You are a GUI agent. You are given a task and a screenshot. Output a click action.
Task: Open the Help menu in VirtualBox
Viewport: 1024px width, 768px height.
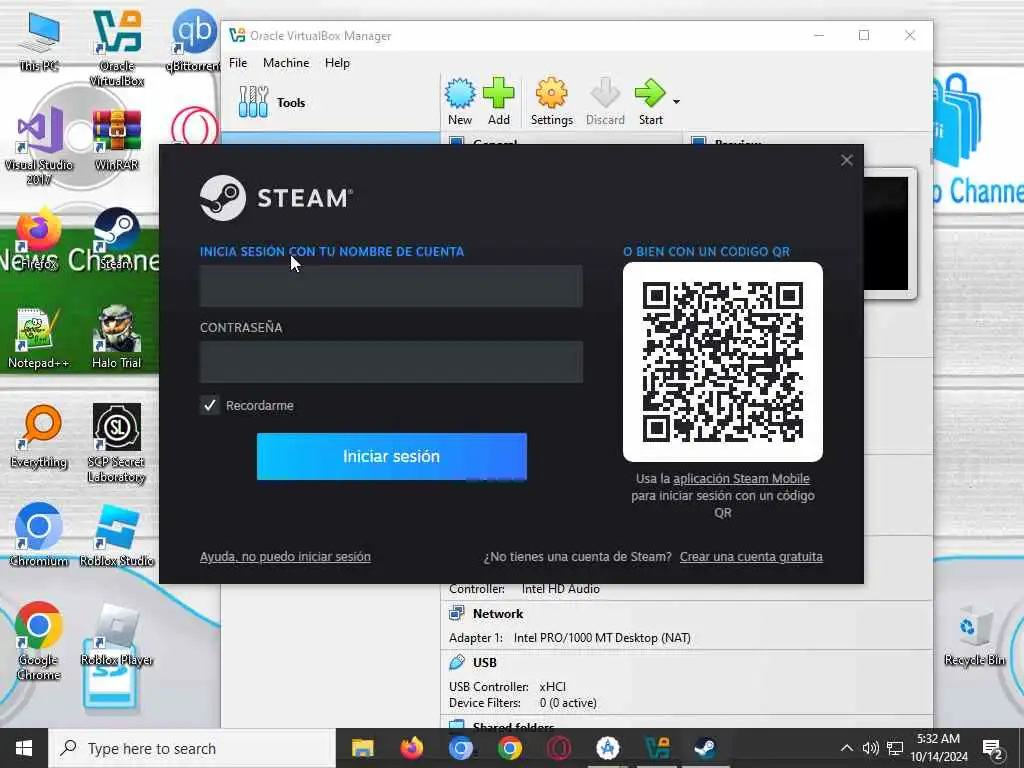[x=337, y=63]
